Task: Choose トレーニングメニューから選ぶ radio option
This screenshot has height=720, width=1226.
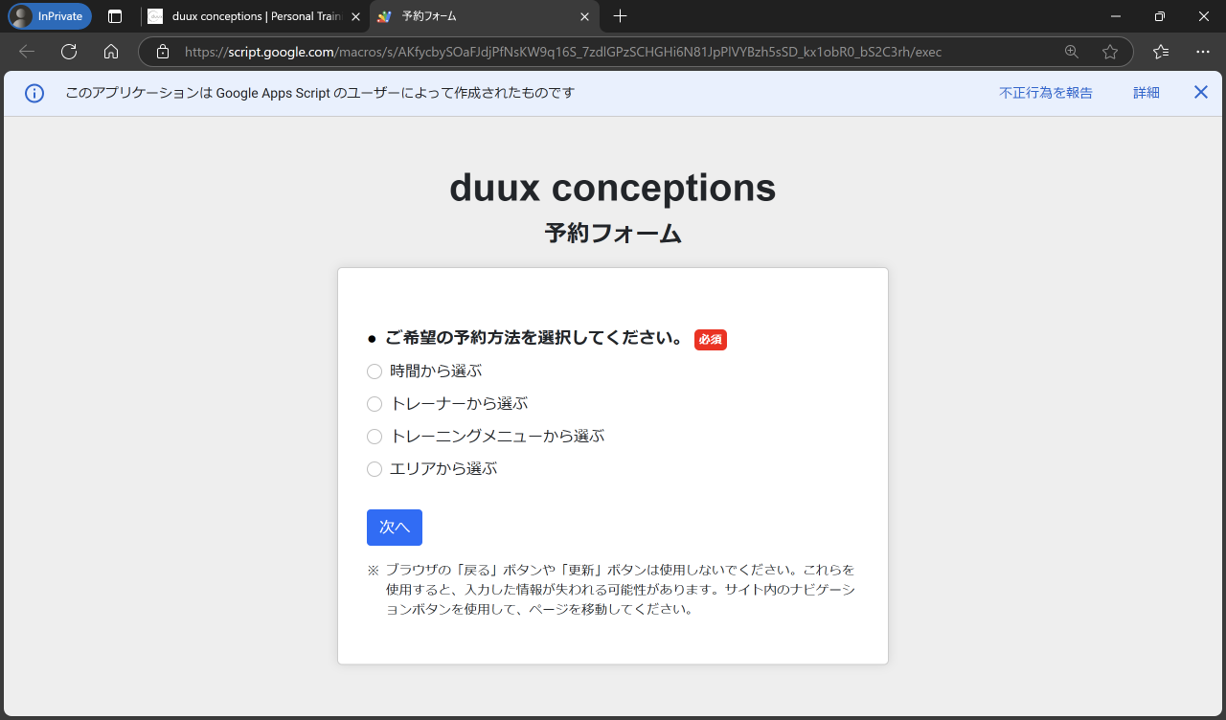Action: click(375, 437)
